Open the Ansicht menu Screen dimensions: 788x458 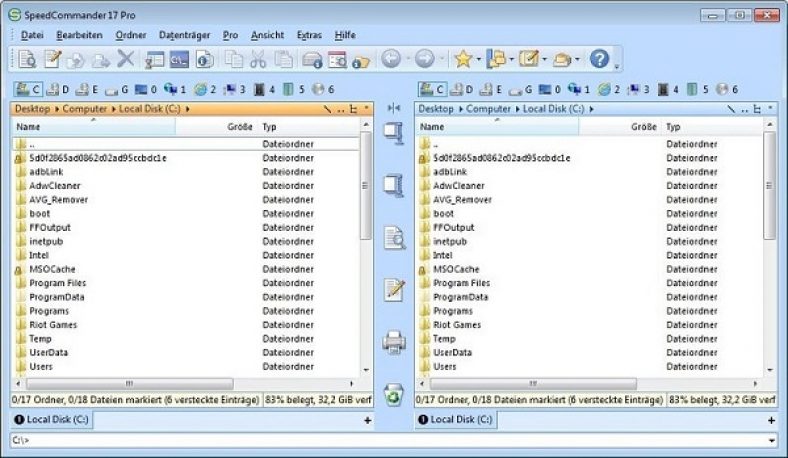click(x=267, y=35)
